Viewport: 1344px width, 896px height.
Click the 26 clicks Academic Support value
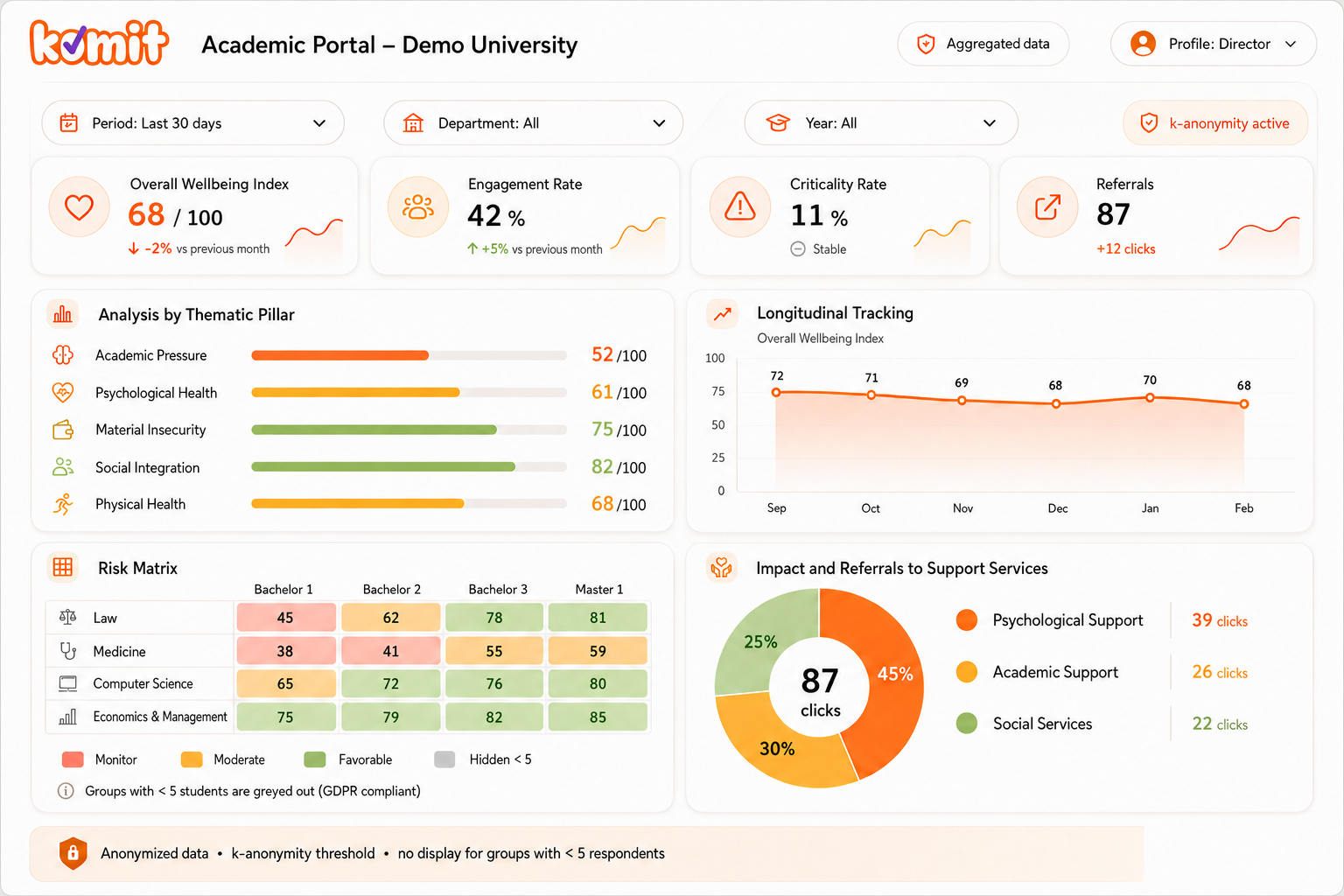(x=1220, y=672)
